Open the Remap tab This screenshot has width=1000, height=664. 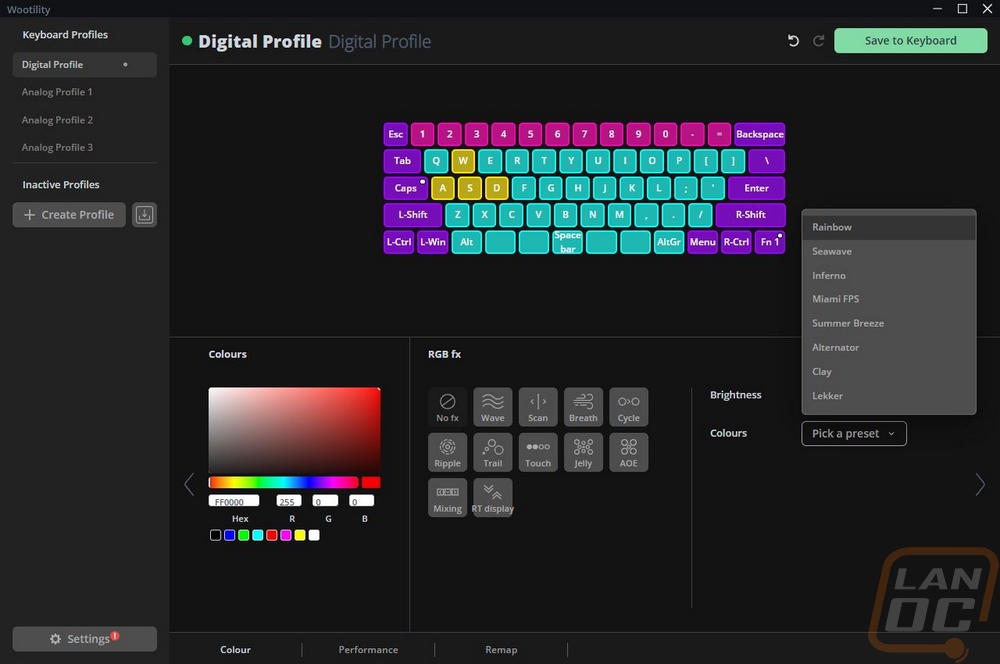tap(501, 649)
